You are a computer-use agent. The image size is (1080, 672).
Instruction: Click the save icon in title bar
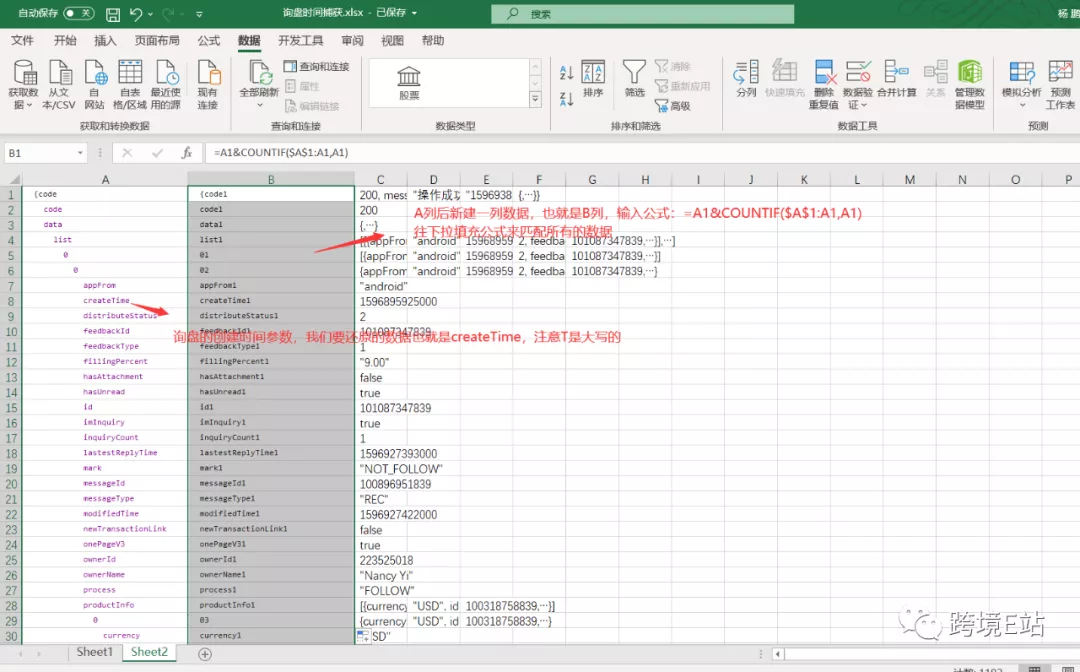click(x=113, y=13)
